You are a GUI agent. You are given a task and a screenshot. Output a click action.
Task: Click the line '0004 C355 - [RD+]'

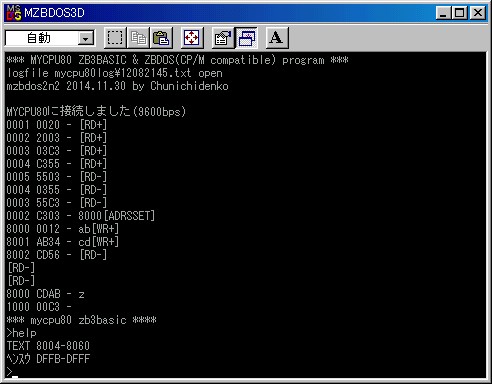57,164
